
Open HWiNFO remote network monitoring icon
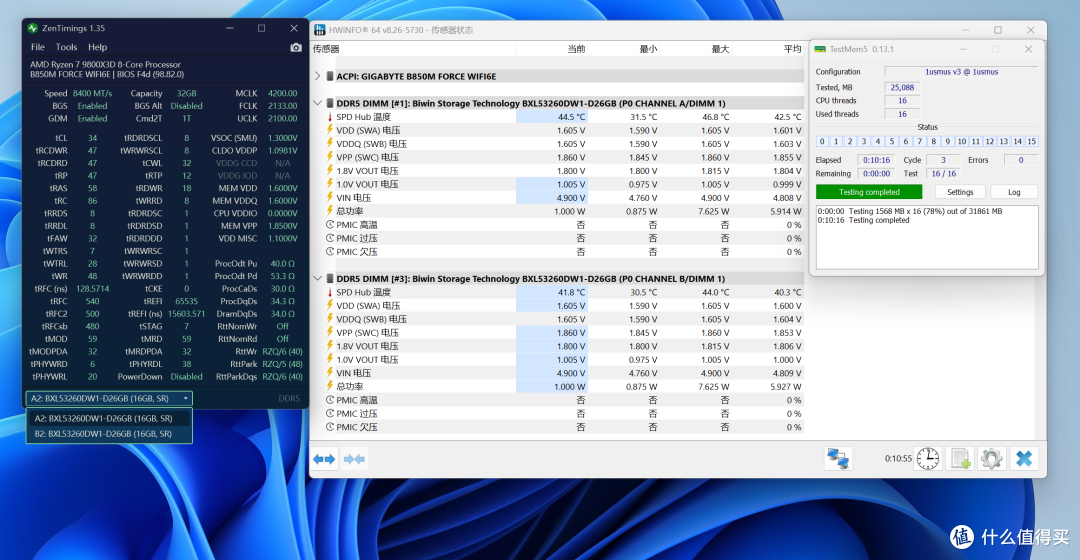click(x=838, y=459)
